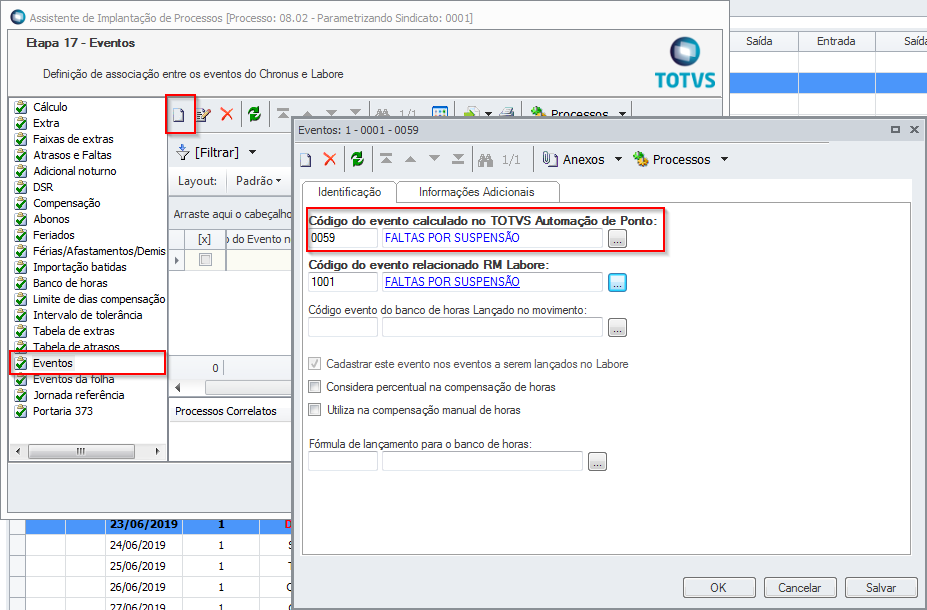Open lookup for TOTVS Automação de Ponto event
This screenshot has width=927, height=610.
[x=617, y=239]
